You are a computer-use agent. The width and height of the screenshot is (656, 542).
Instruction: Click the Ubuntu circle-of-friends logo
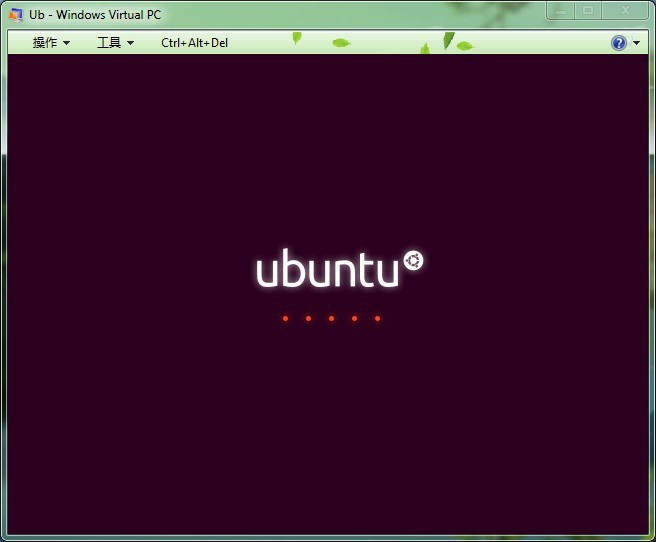click(413, 261)
